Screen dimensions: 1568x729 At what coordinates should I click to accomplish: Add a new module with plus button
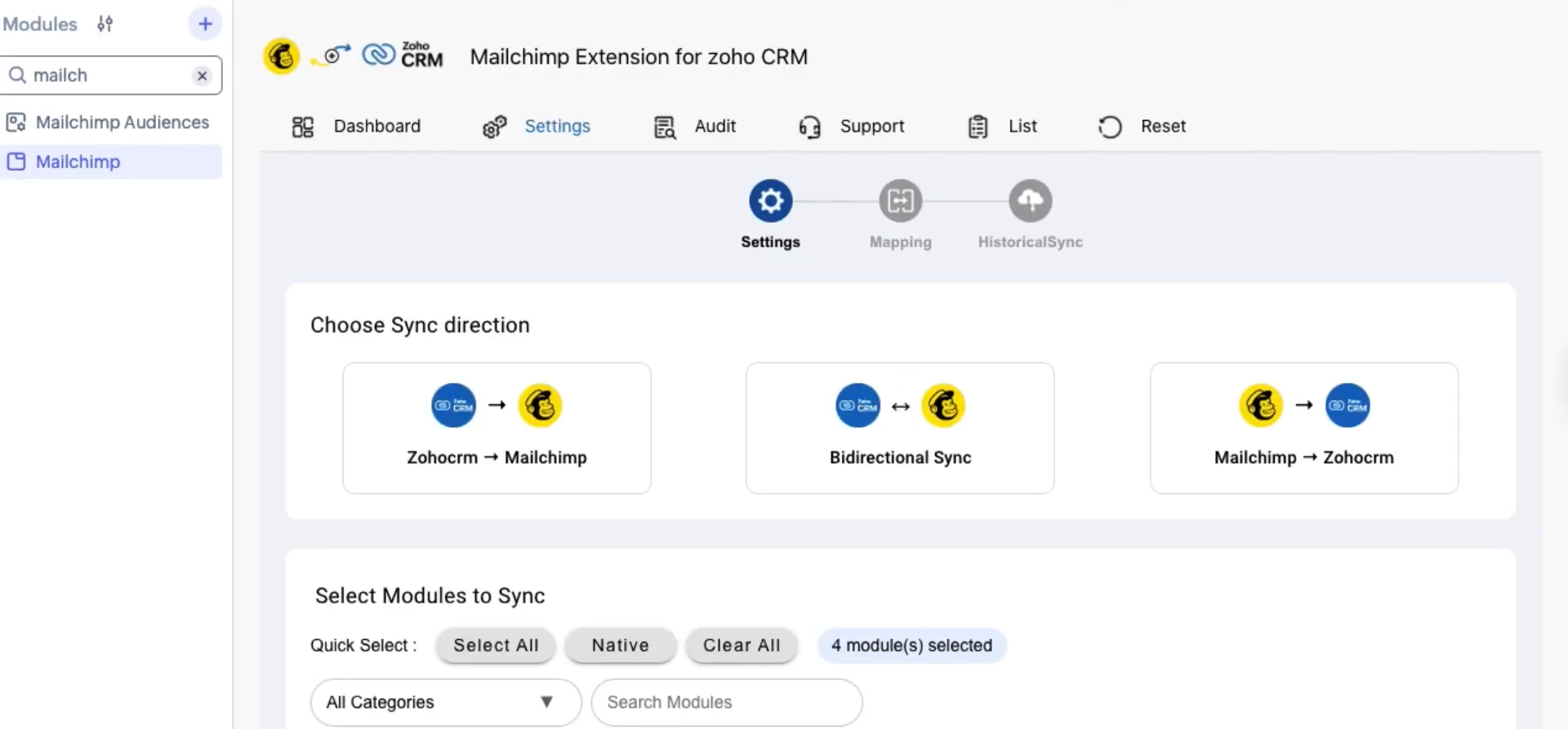205,24
